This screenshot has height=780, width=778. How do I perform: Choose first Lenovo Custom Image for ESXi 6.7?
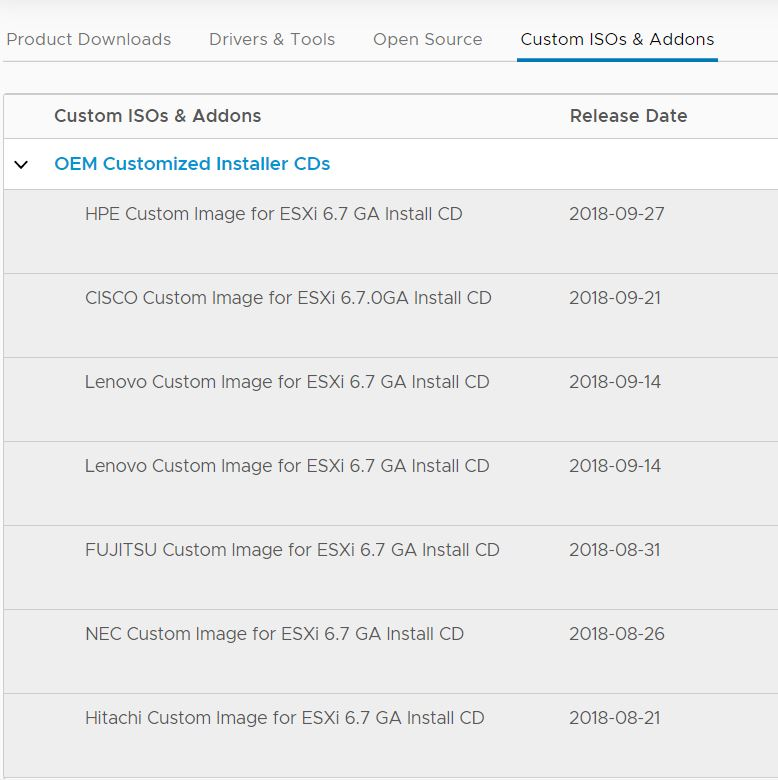(x=391, y=399)
